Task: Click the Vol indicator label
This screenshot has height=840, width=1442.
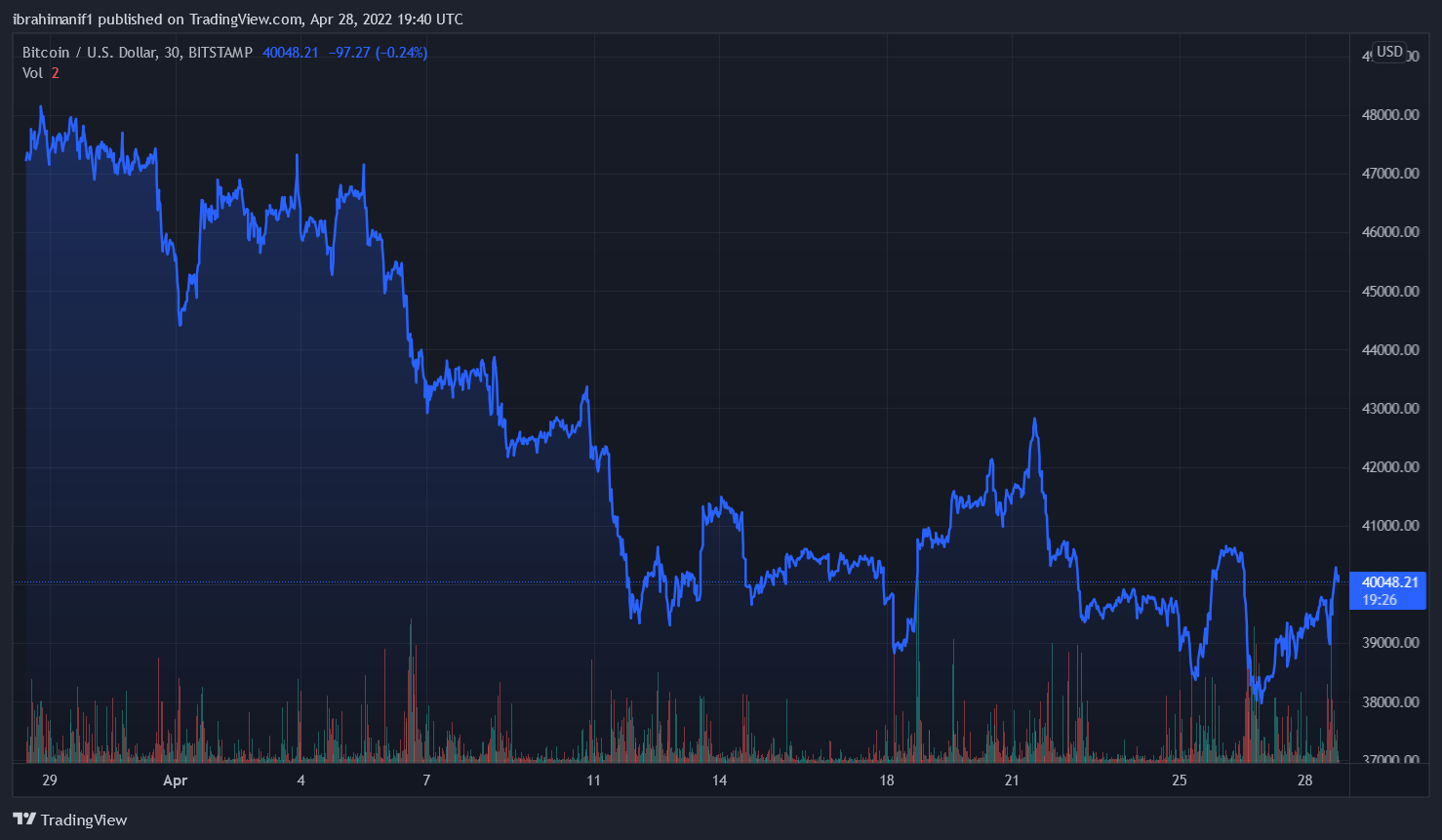Action: (32, 73)
